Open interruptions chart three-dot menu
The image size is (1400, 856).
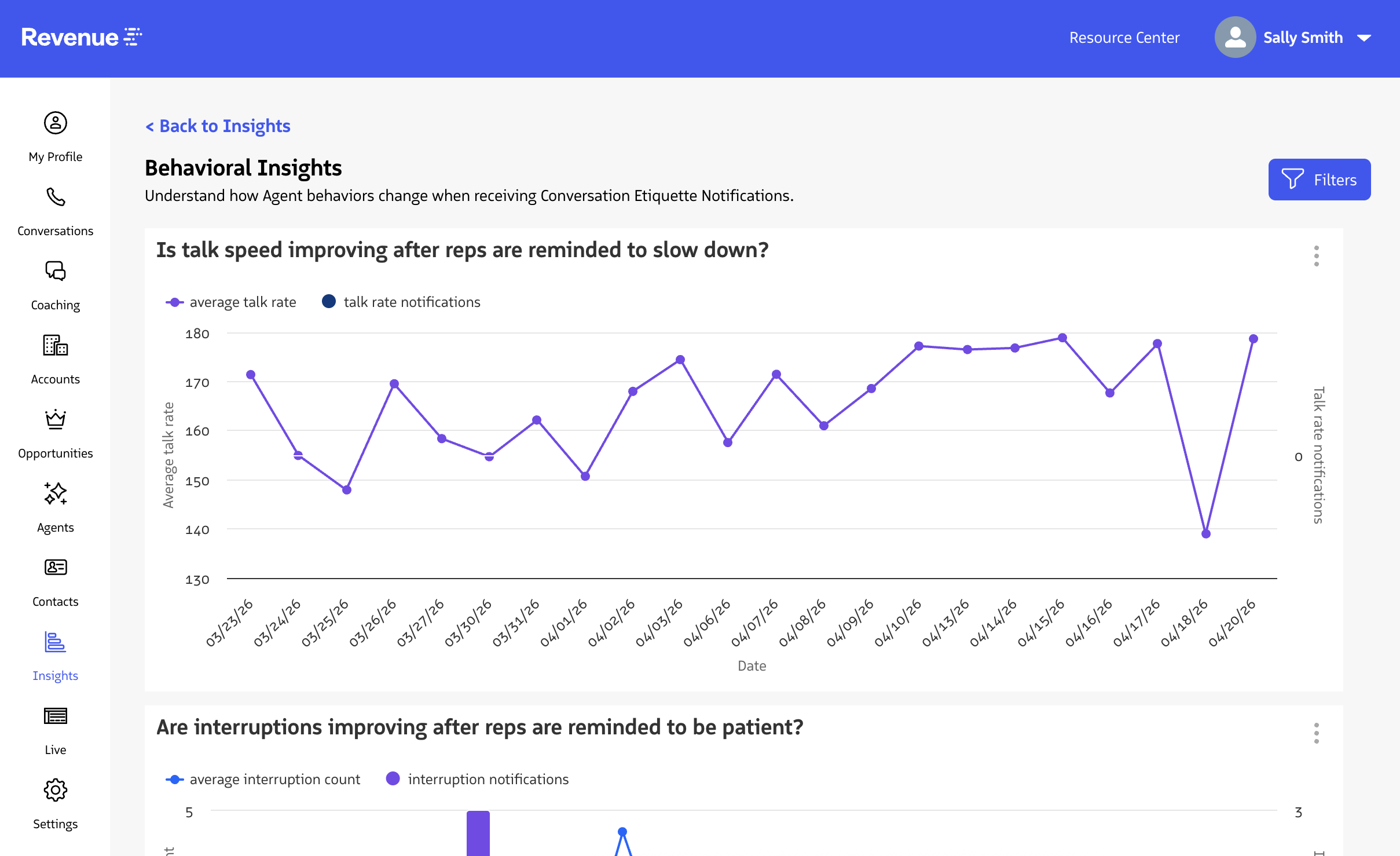(x=1317, y=733)
